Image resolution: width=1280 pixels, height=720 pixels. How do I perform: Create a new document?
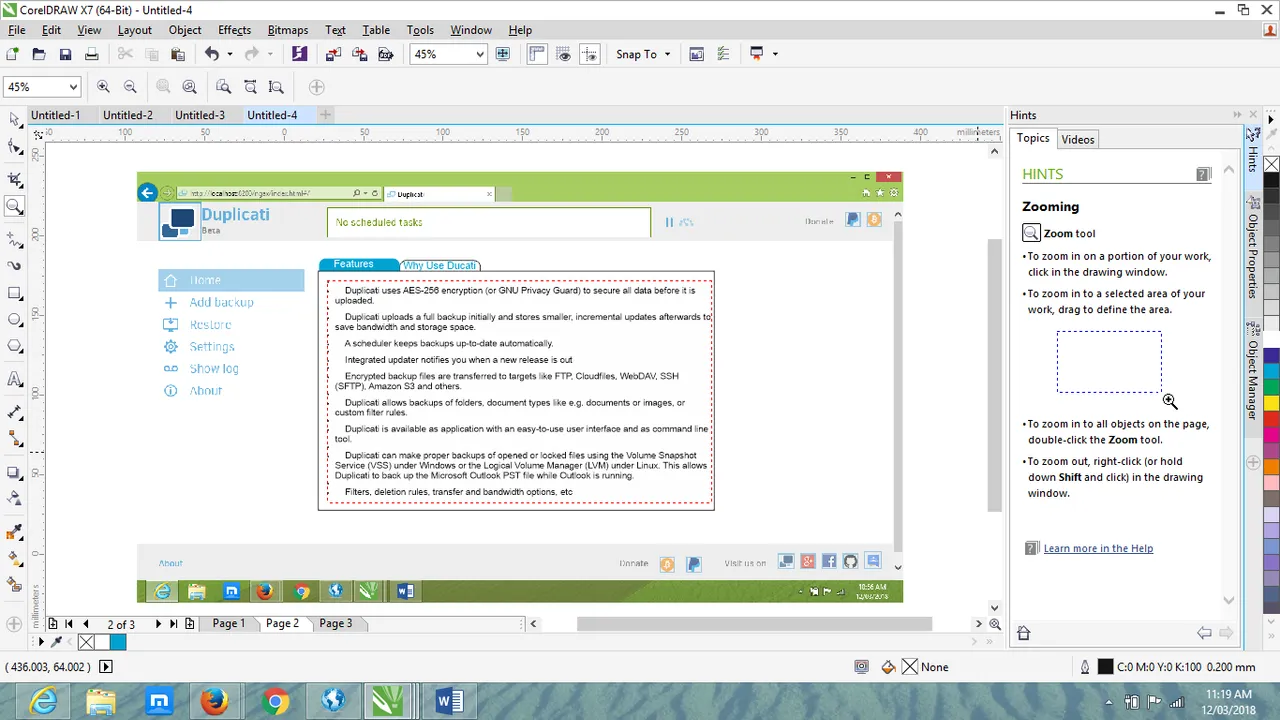pos(12,54)
